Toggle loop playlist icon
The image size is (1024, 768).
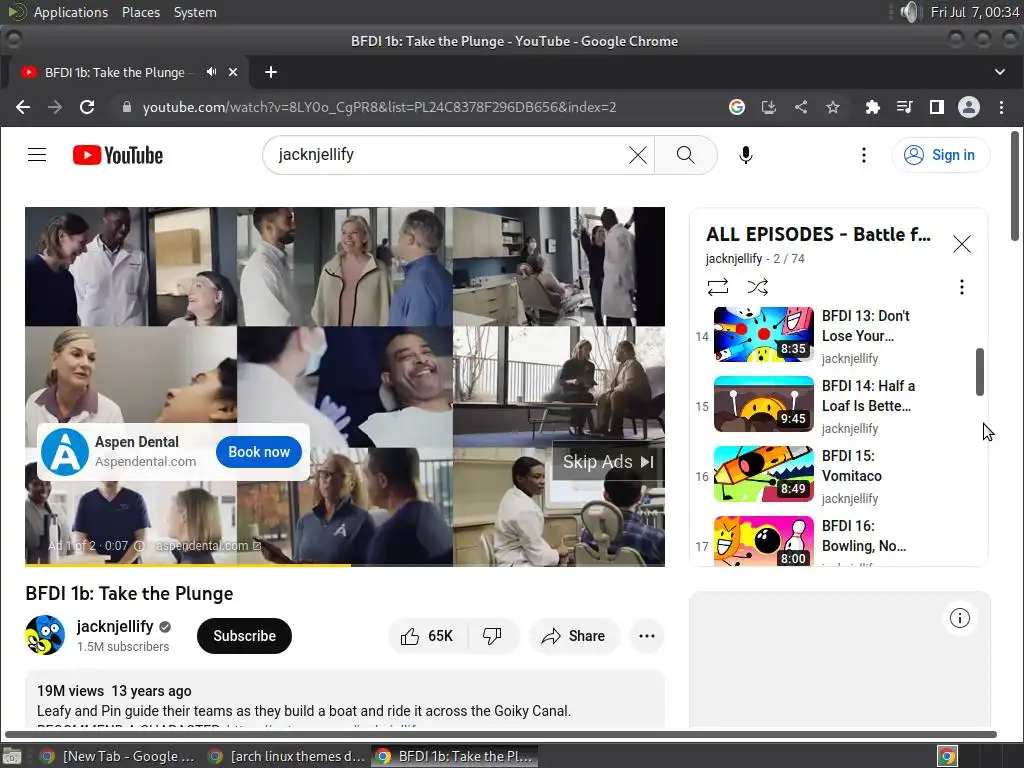click(x=717, y=287)
